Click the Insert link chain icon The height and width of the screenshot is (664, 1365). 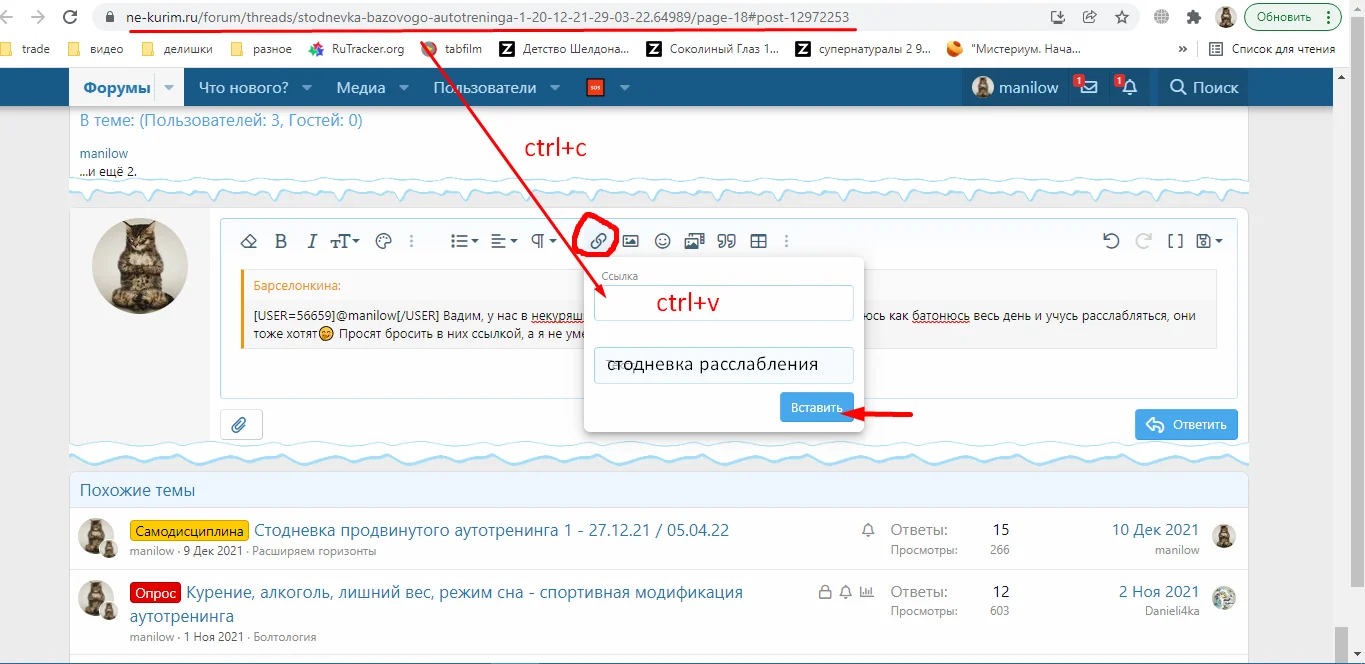coord(598,241)
